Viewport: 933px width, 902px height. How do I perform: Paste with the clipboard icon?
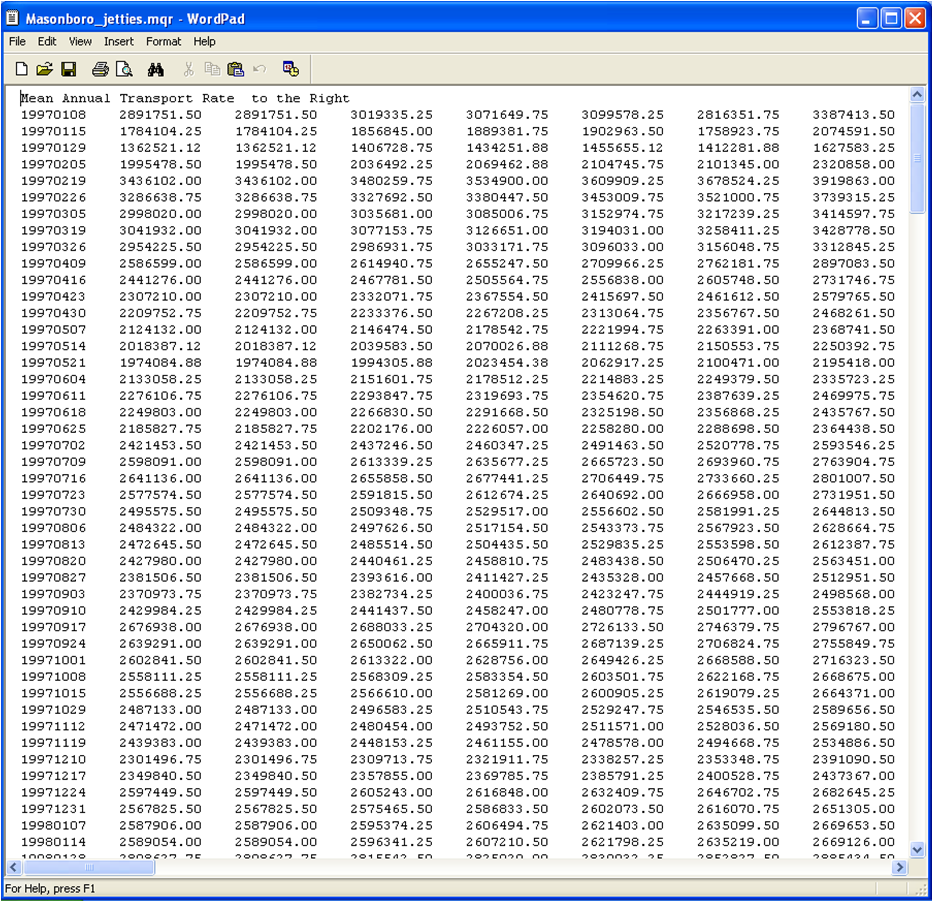coord(236,70)
